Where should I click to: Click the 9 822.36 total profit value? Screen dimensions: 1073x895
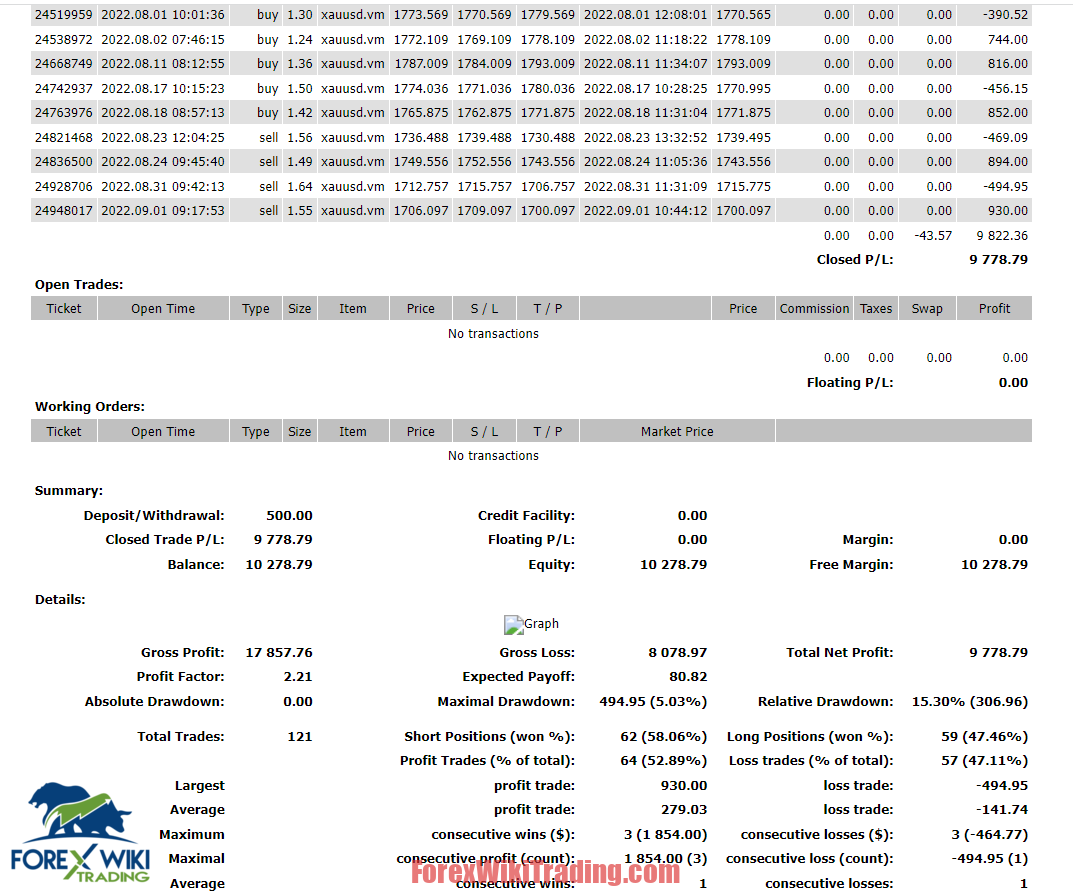coord(1002,235)
